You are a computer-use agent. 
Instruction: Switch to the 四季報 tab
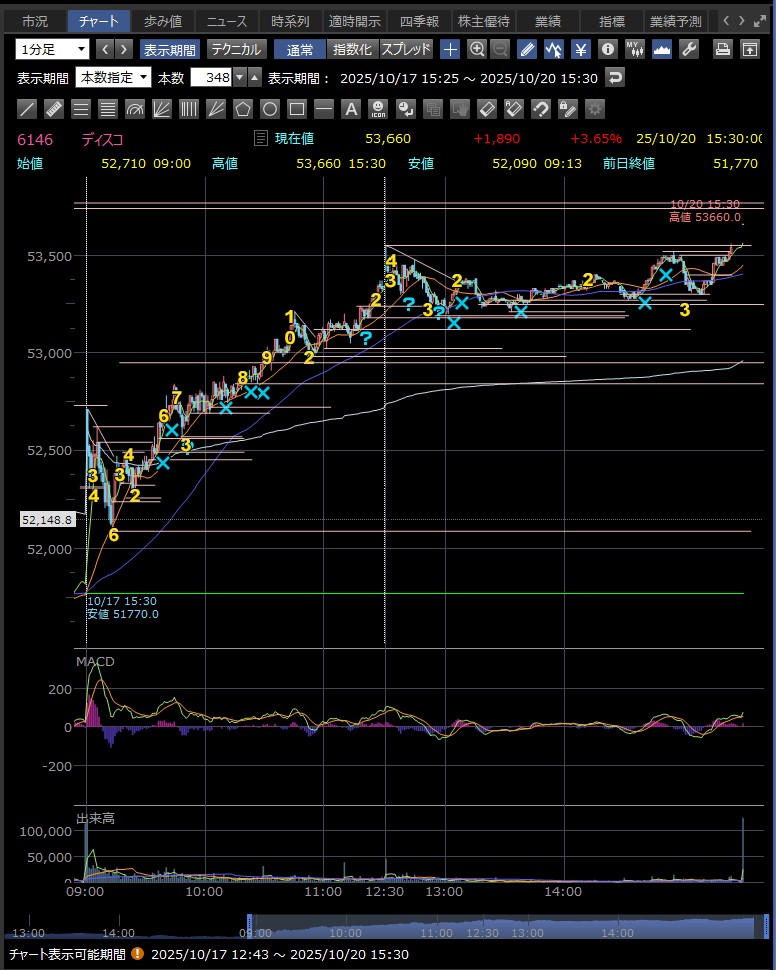coord(419,21)
